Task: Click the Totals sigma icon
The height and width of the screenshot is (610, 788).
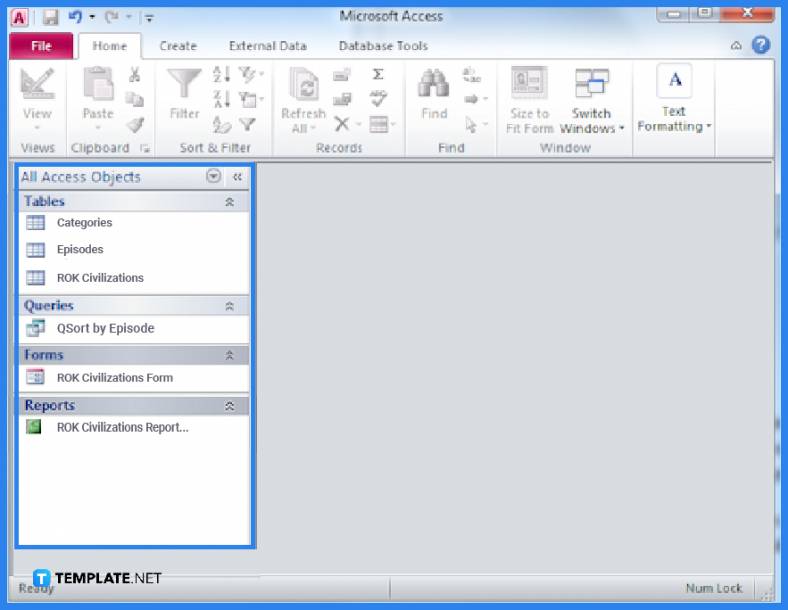Action: pyautogui.click(x=378, y=74)
